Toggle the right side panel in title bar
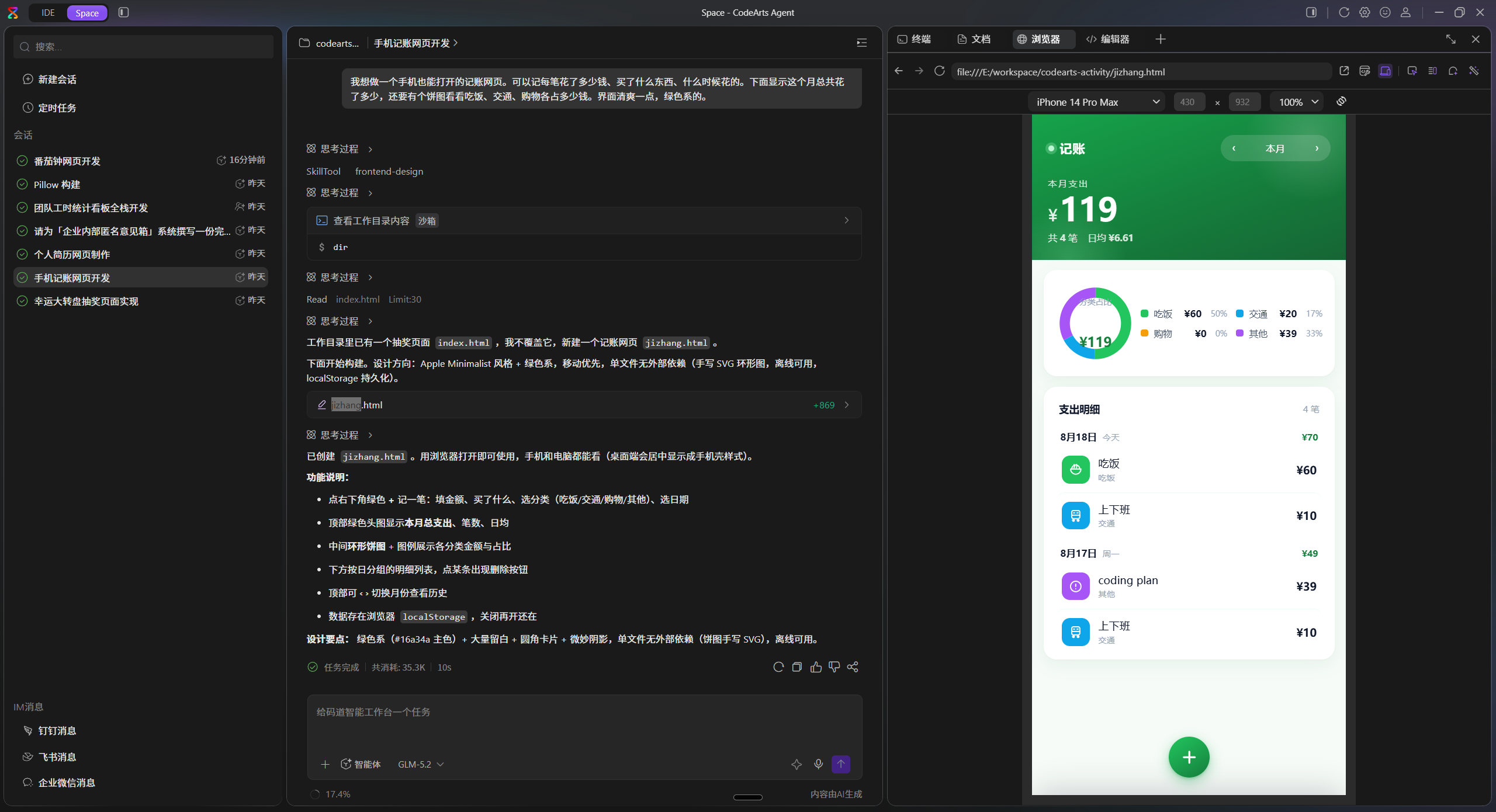Viewport: 1496px width, 812px height. (x=1311, y=12)
